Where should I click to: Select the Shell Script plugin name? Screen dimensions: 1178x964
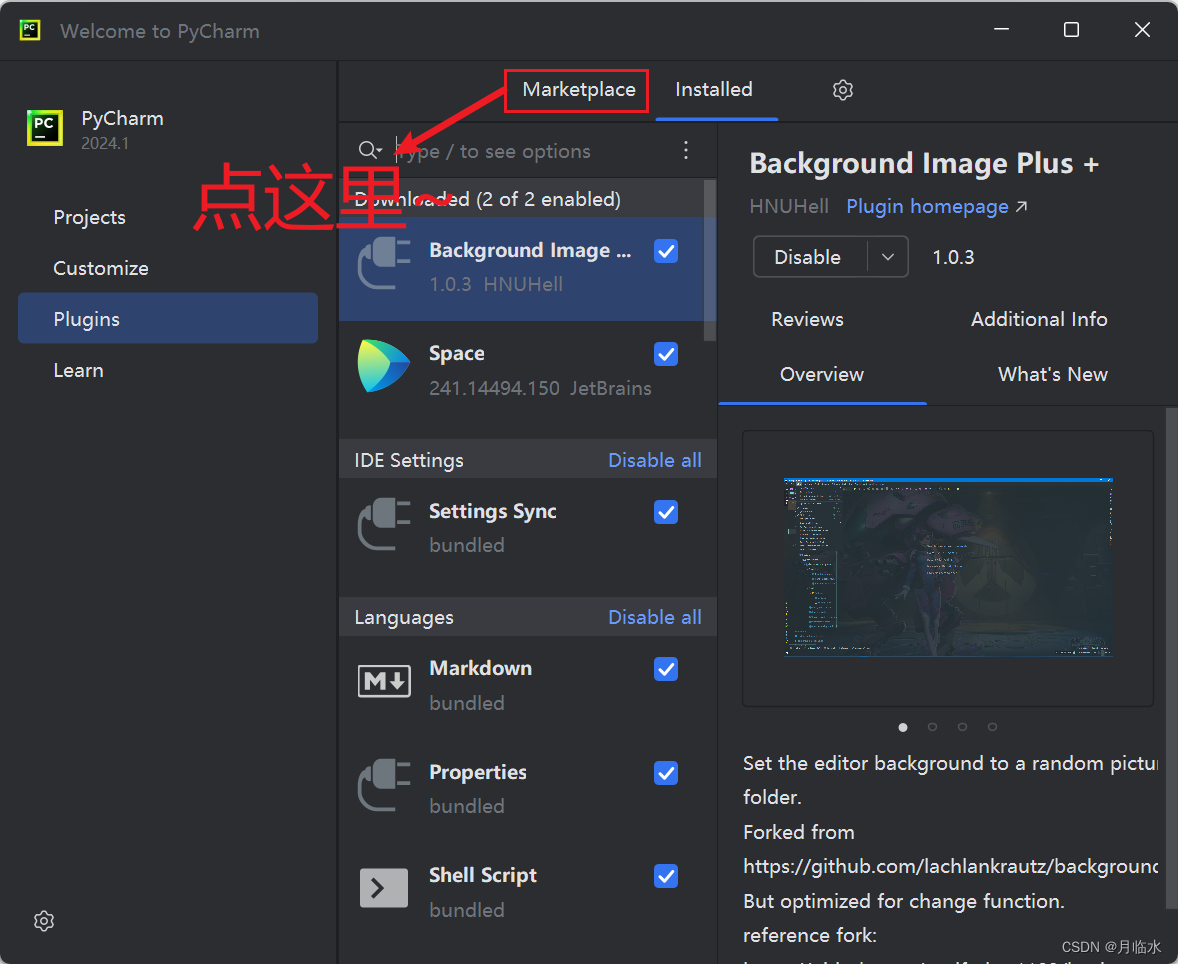pos(483,875)
